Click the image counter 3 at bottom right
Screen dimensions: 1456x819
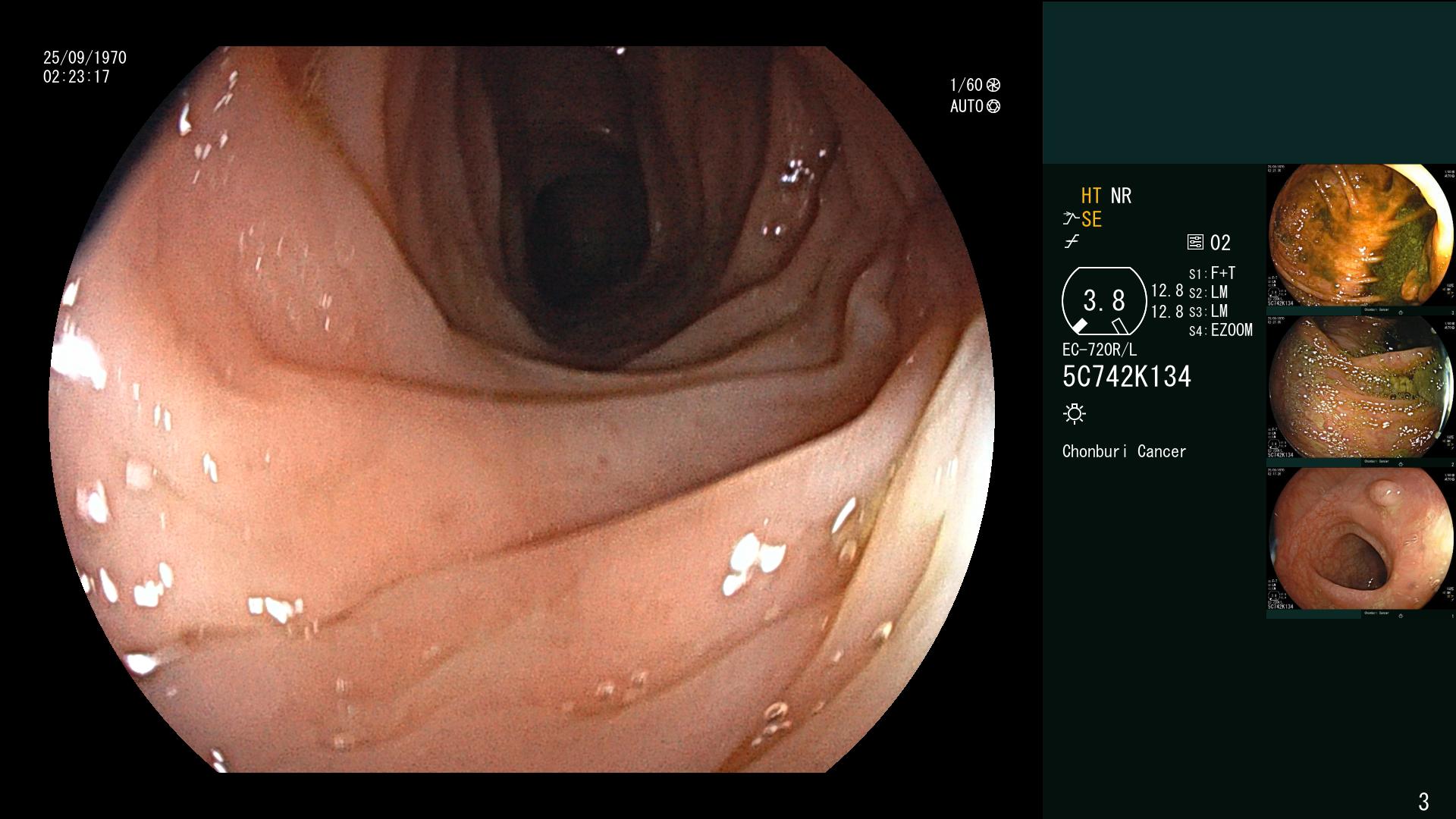(x=1423, y=801)
